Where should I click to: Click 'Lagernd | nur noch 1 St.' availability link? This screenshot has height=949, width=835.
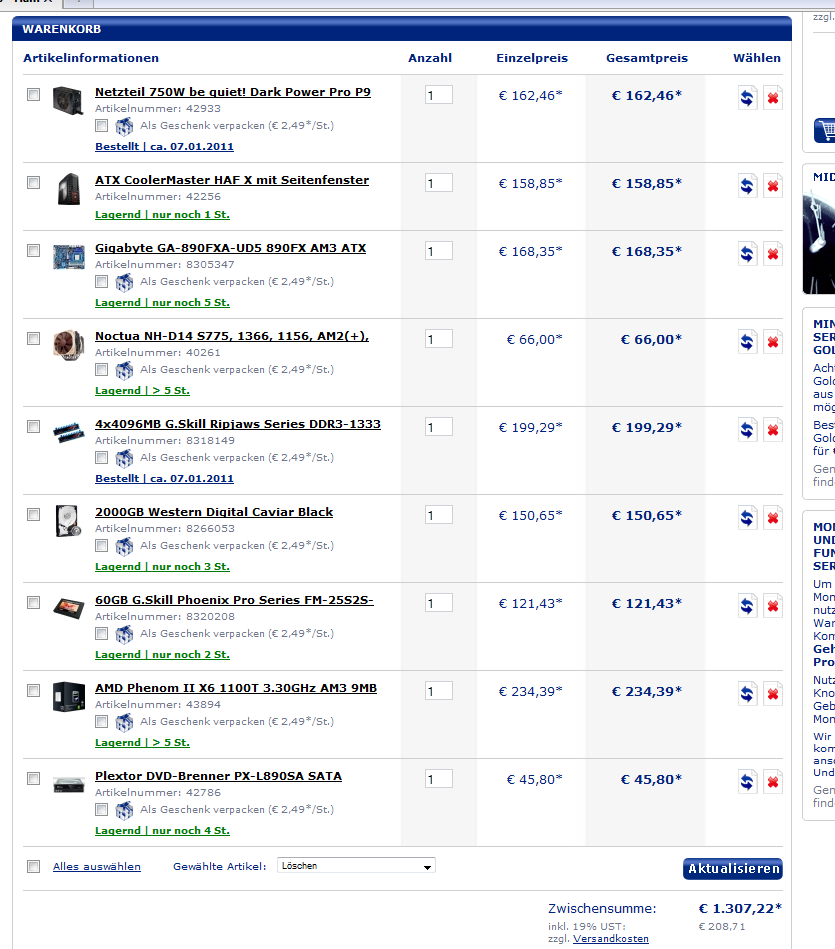click(162, 215)
